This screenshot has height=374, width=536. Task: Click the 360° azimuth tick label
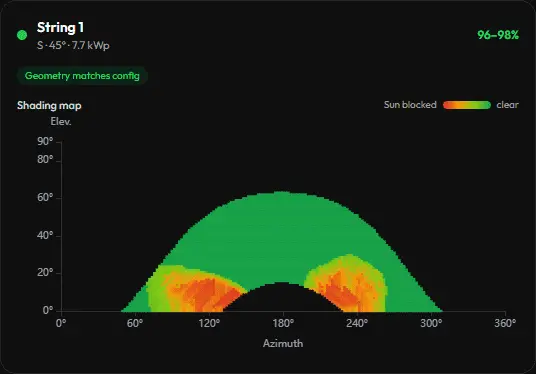click(505, 323)
